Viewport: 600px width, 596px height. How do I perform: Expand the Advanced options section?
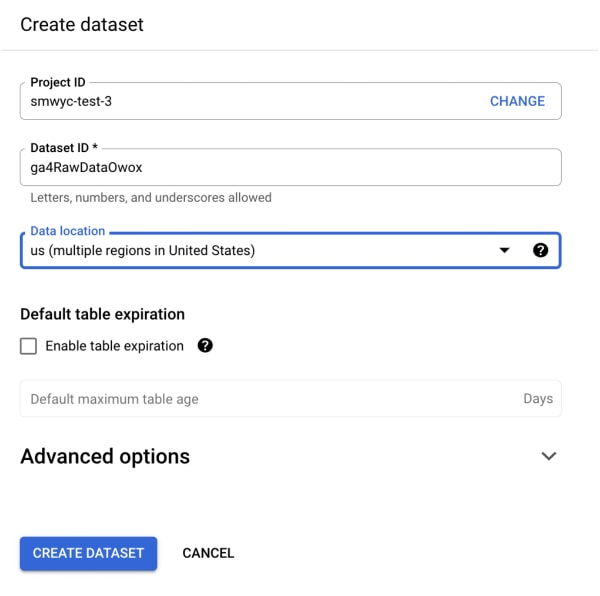tap(105, 456)
